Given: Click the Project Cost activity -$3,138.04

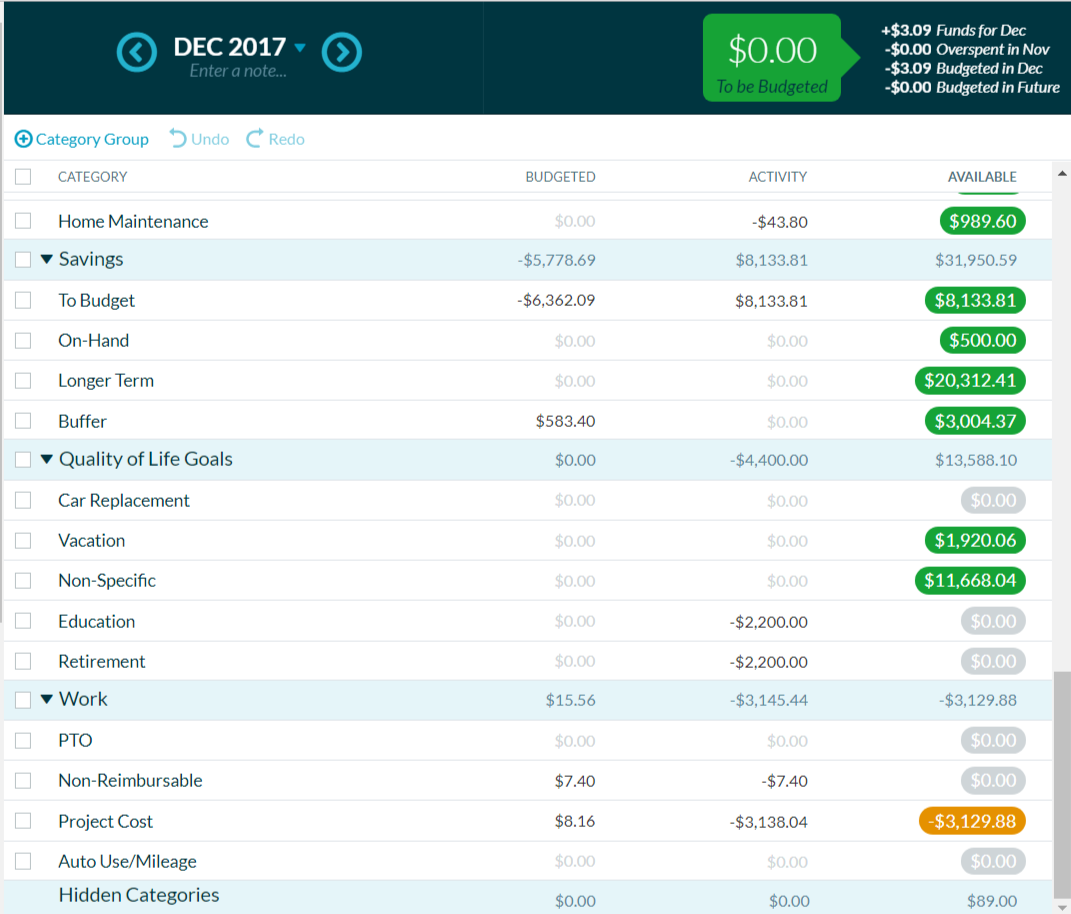Looking at the screenshot, I should coord(768,822).
